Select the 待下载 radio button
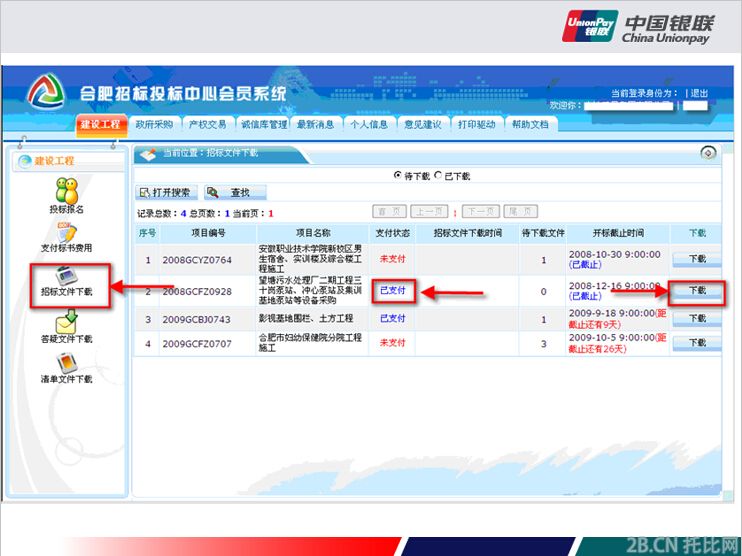The width and height of the screenshot is (742, 556). 398,175
